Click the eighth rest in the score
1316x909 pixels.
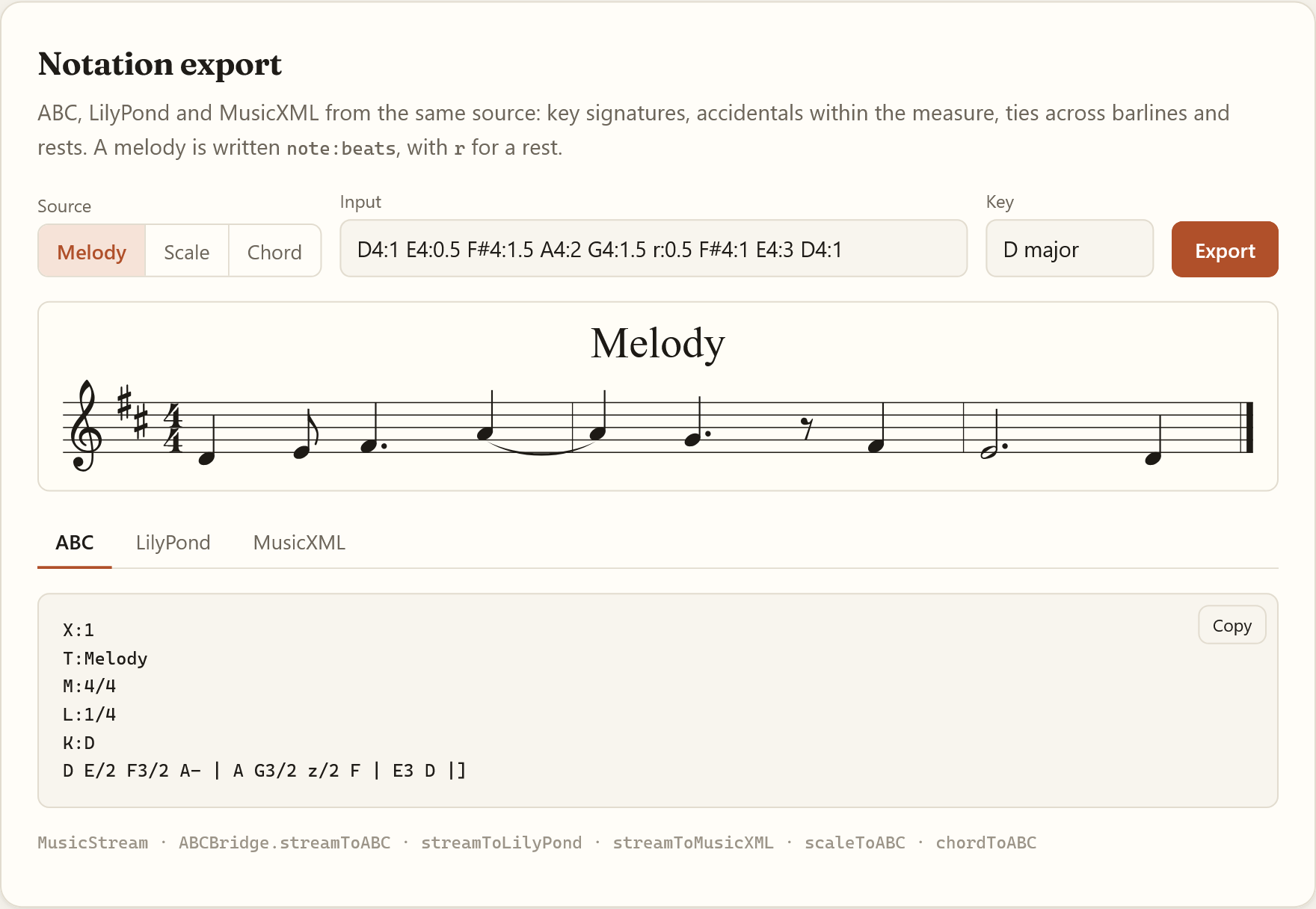click(x=807, y=428)
